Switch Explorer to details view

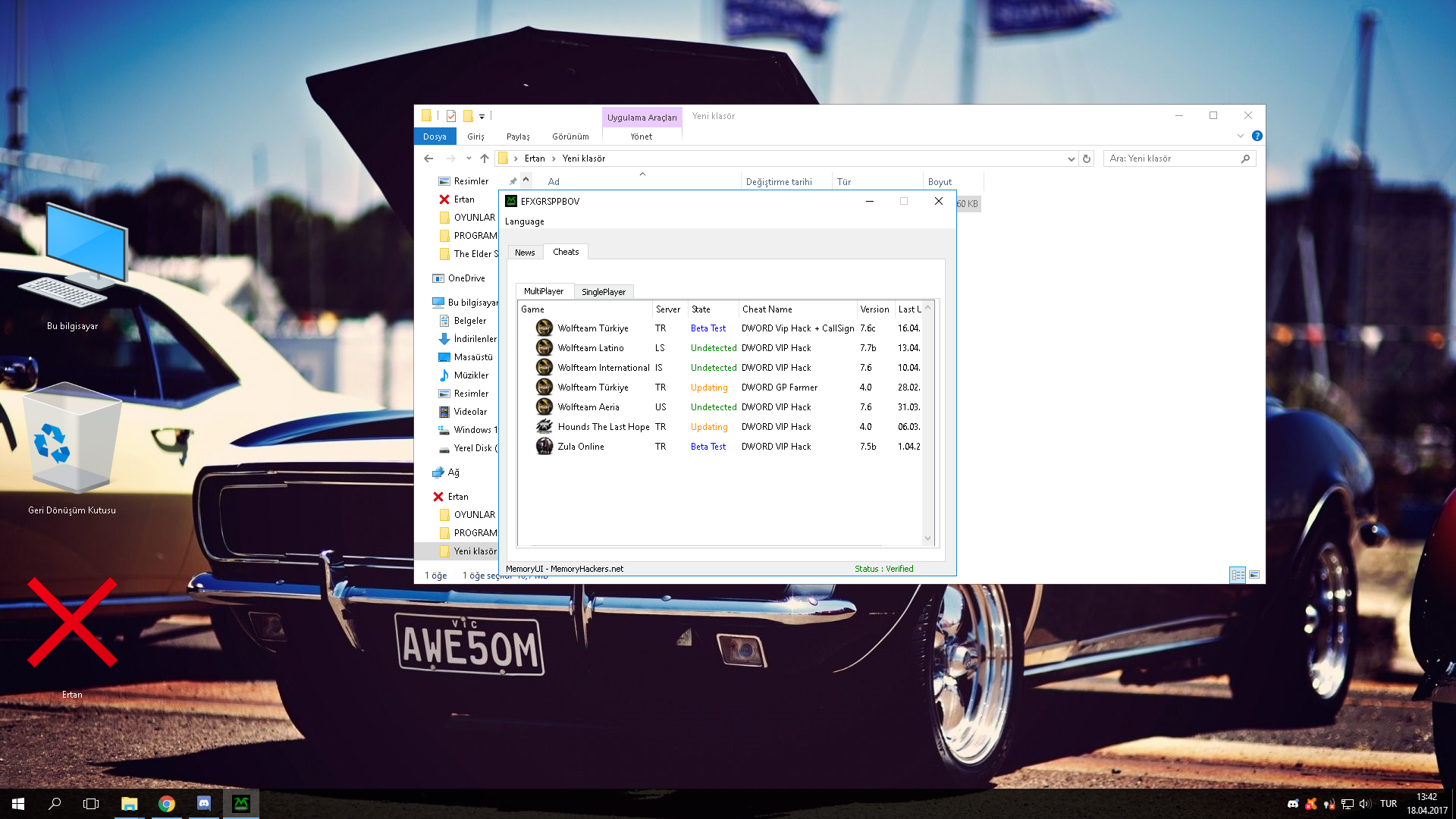point(1238,575)
